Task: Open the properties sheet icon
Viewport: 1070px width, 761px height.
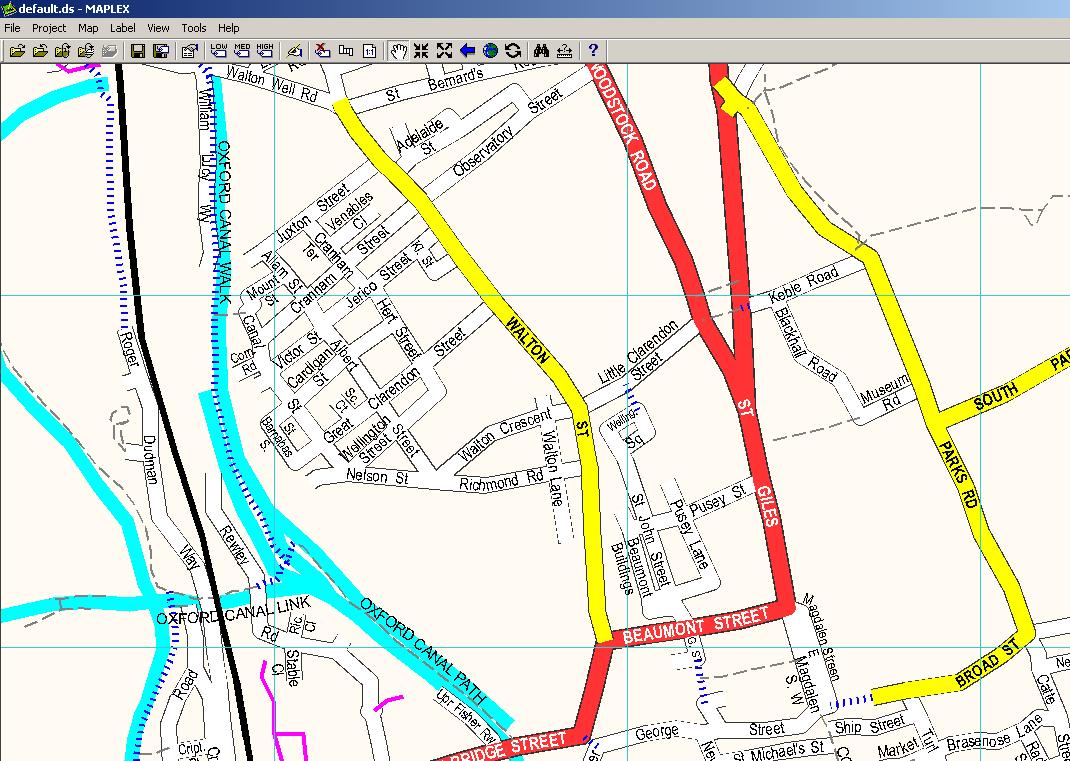Action: pos(189,51)
